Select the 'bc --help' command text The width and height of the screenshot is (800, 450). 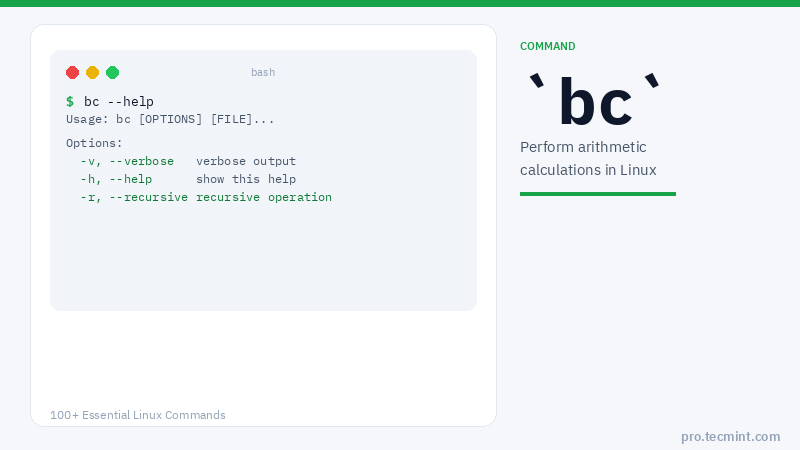[119, 102]
